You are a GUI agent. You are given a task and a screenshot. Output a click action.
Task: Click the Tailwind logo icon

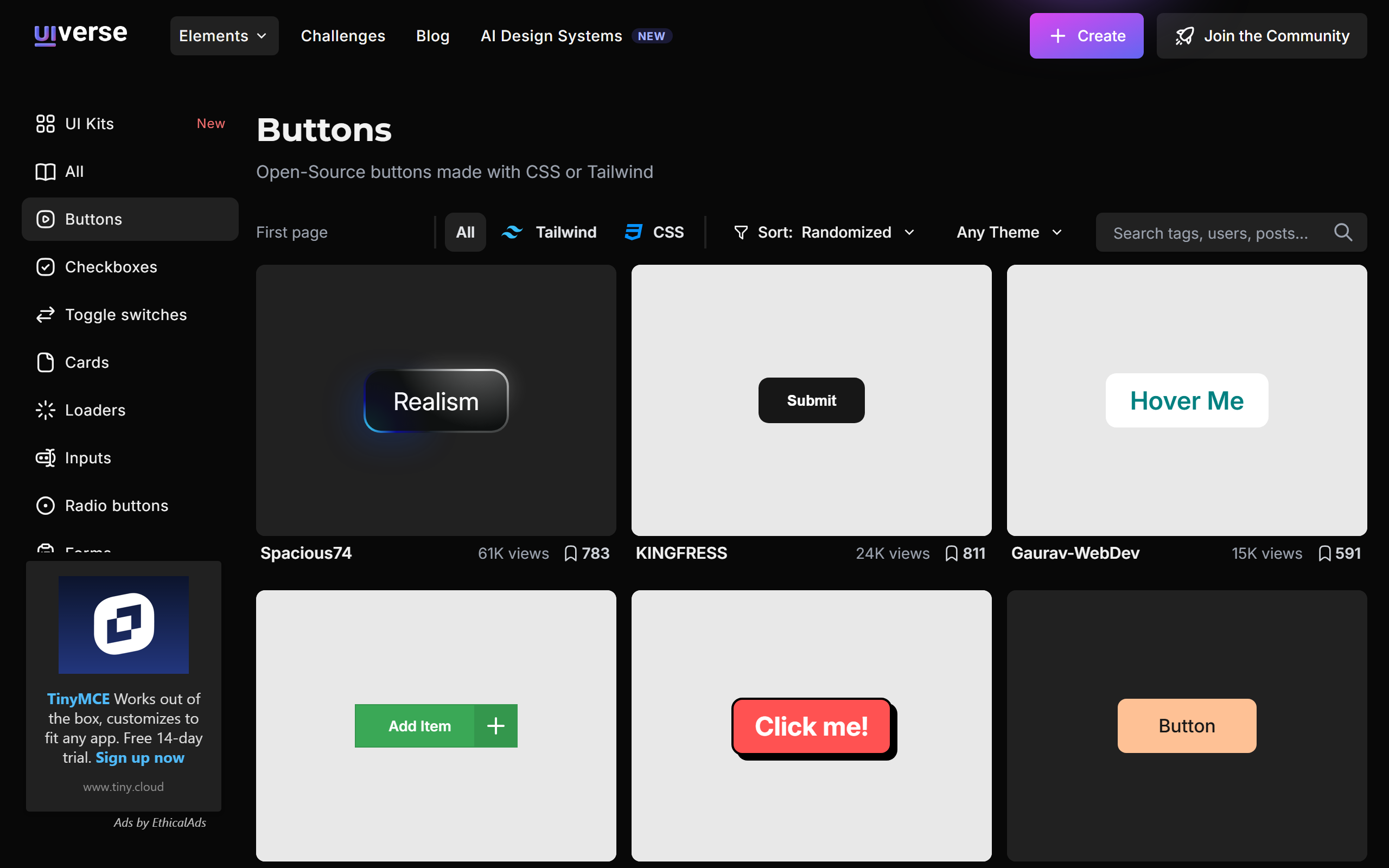(x=512, y=232)
